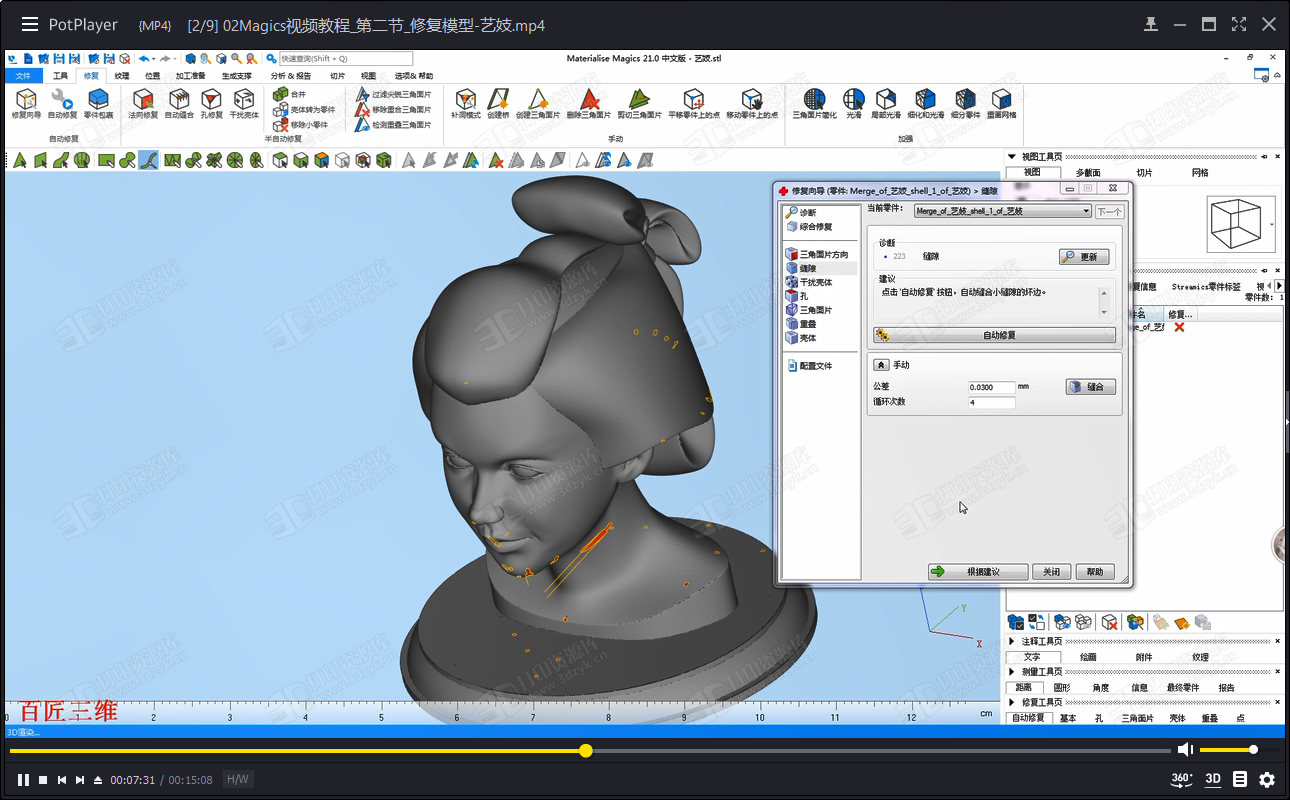Viewport: 1290px width, 800px height.
Task: Click the 法向修复 normal-fix icon
Action: point(143,104)
